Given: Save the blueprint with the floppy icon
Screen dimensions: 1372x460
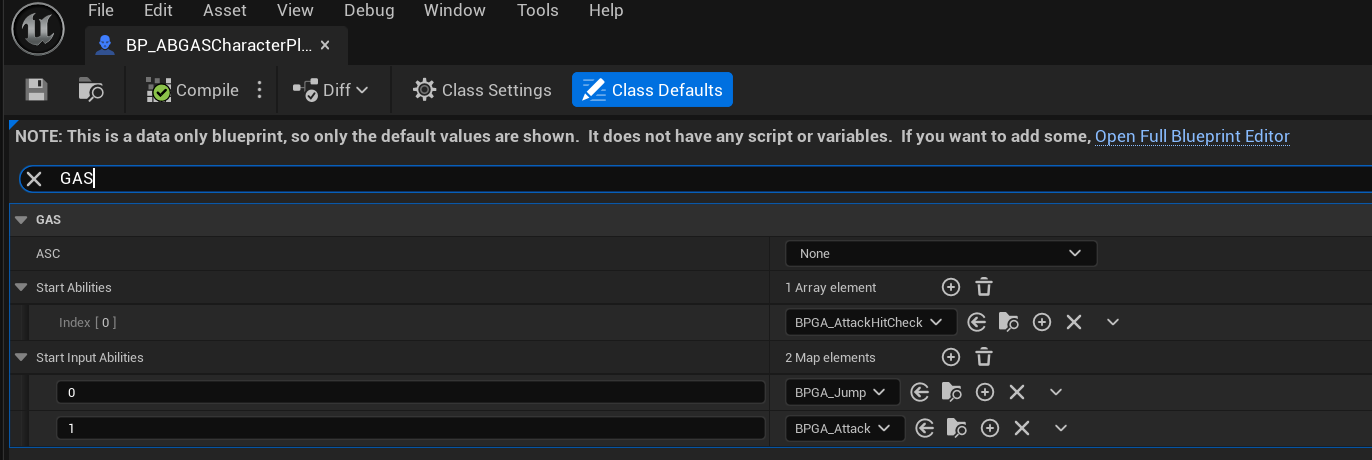Looking at the screenshot, I should [x=37, y=90].
